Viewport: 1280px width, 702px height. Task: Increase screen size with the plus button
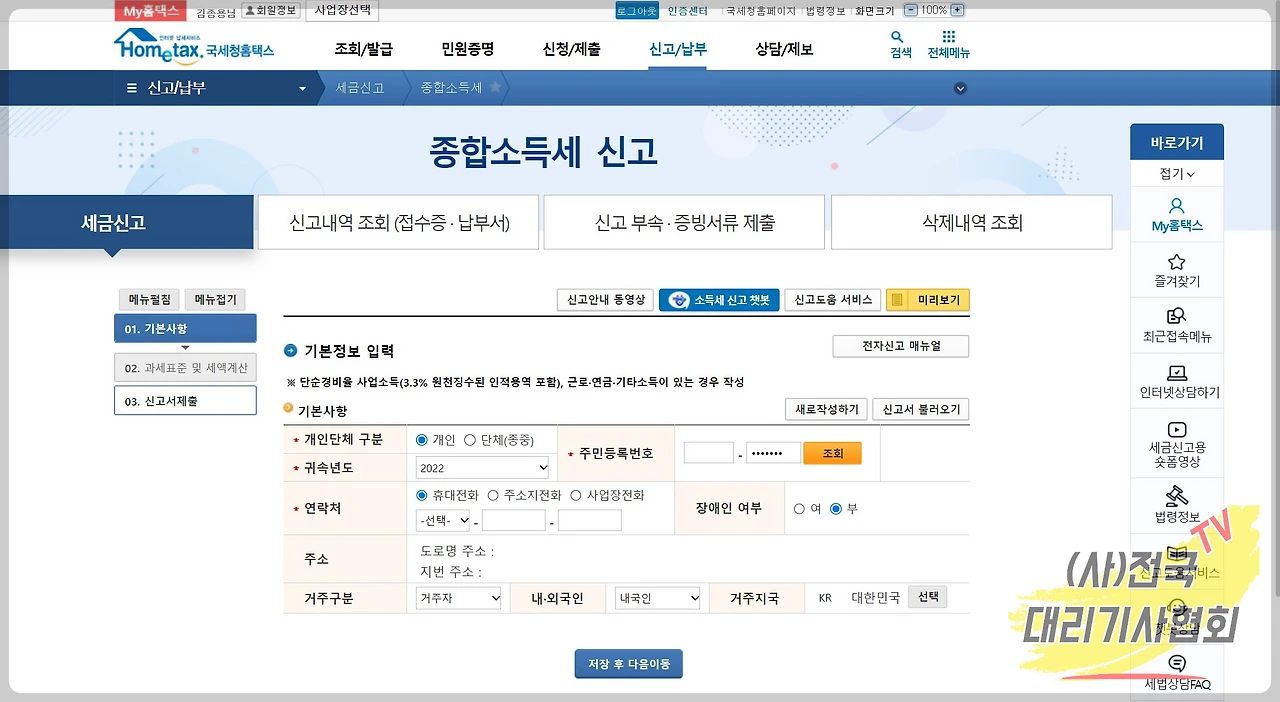pyautogui.click(x=958, y=10)
